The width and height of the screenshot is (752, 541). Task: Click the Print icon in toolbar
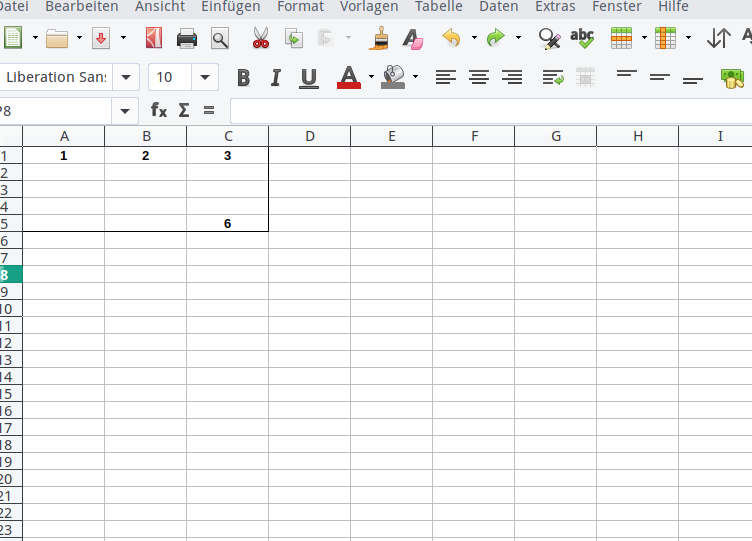(x=187, y=39)
